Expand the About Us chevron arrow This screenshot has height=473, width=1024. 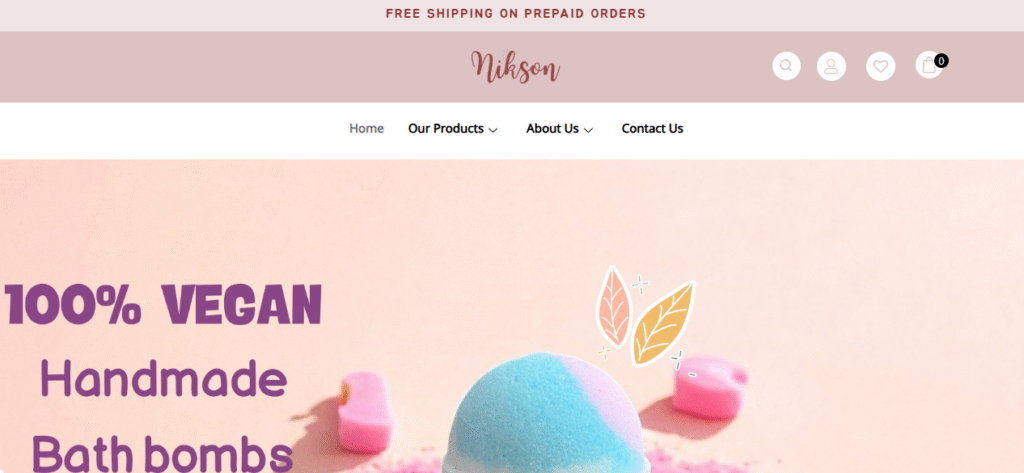coord(588,130)
